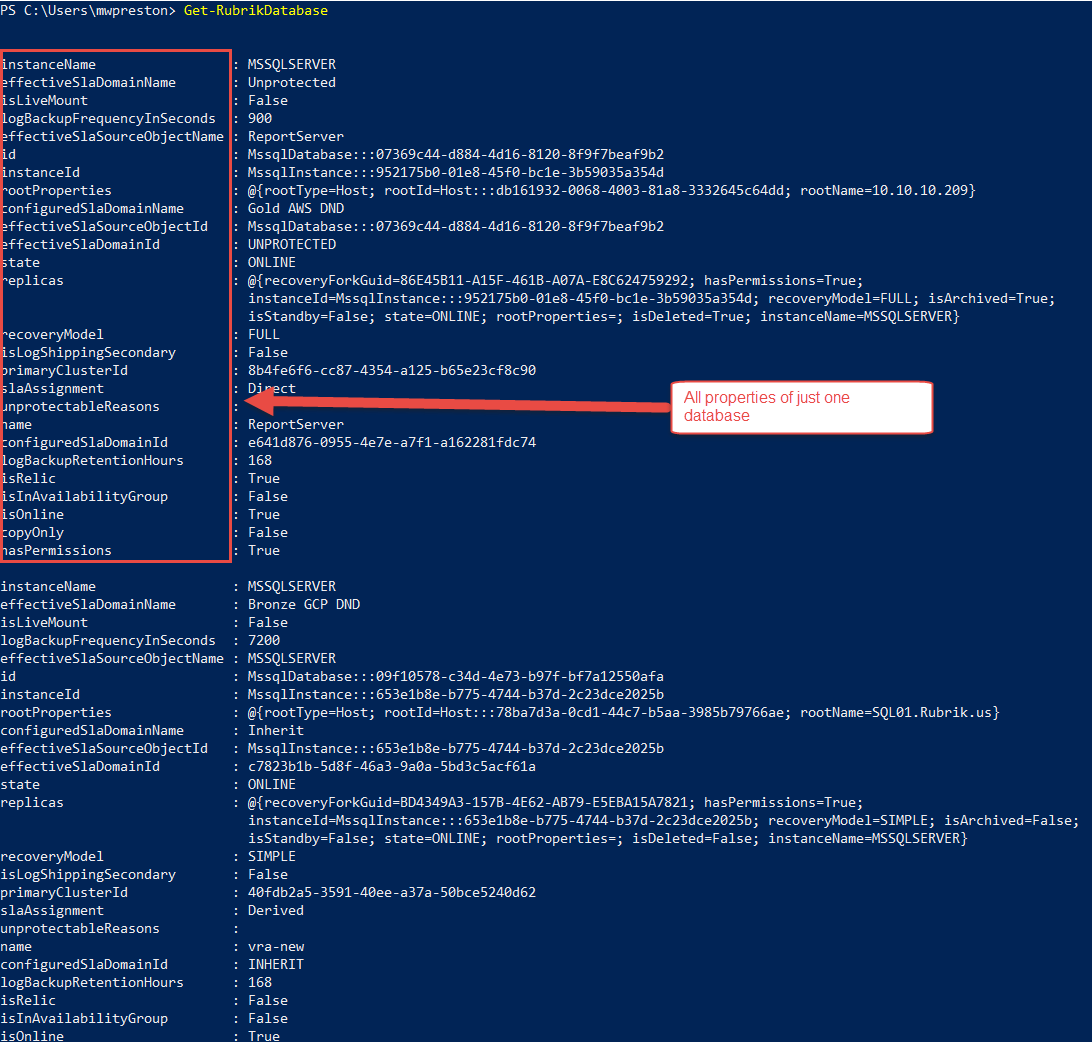Click the id value MssqlDatabase:::09f10578-c34d

[x=456, y=677]
